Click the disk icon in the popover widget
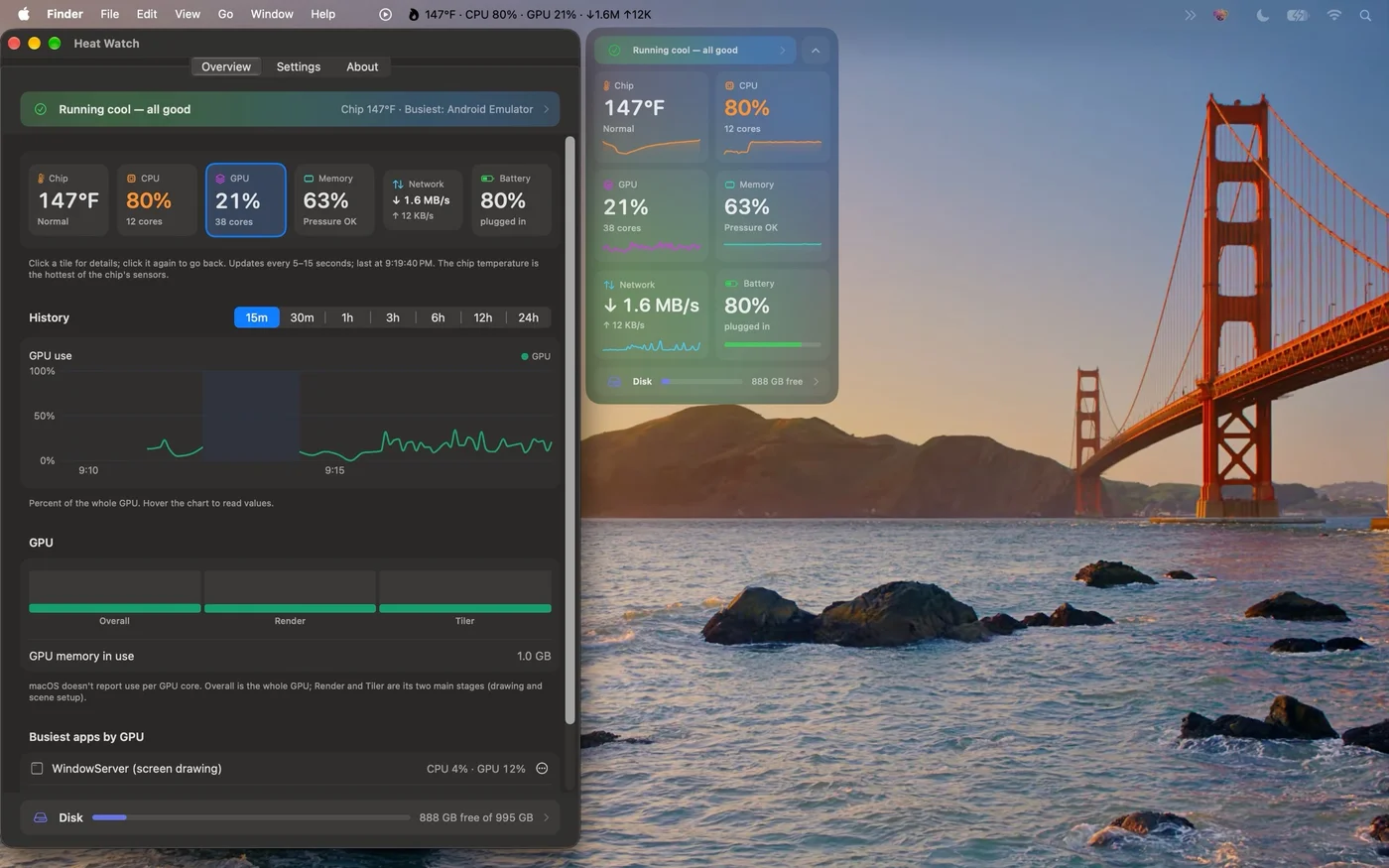Viewport: 1389px width, 868px height. click(x=614, y=381)
